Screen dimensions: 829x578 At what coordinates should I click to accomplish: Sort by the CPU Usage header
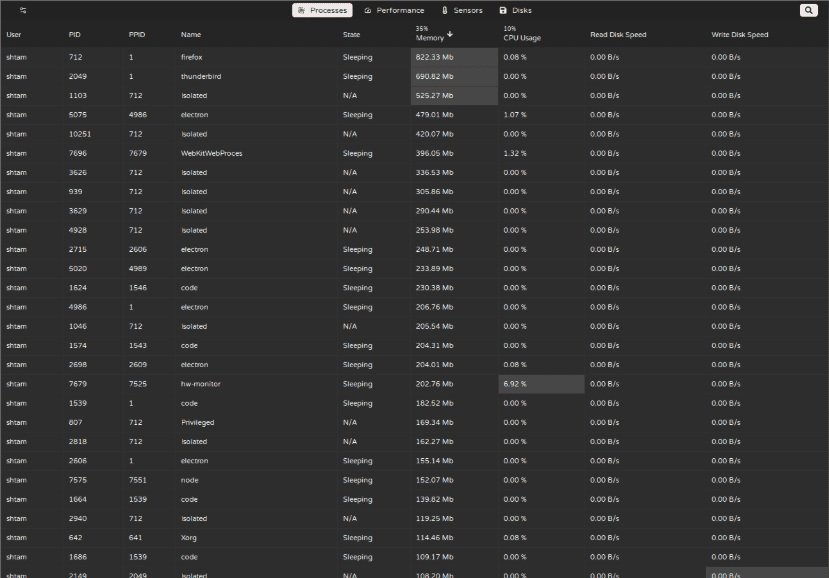point(522,38)
